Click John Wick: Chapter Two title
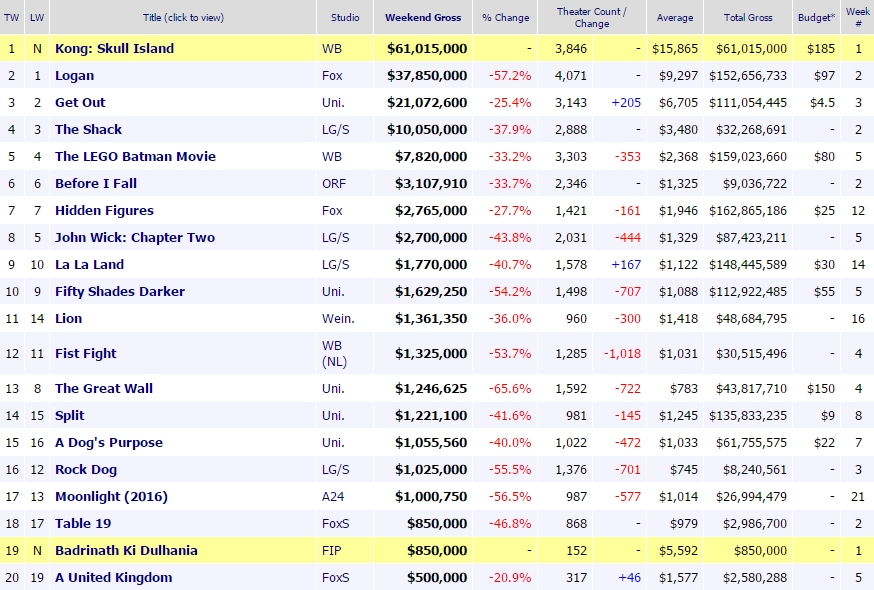The width and height of the screenshot is (874, 590). tap(134, 238)
